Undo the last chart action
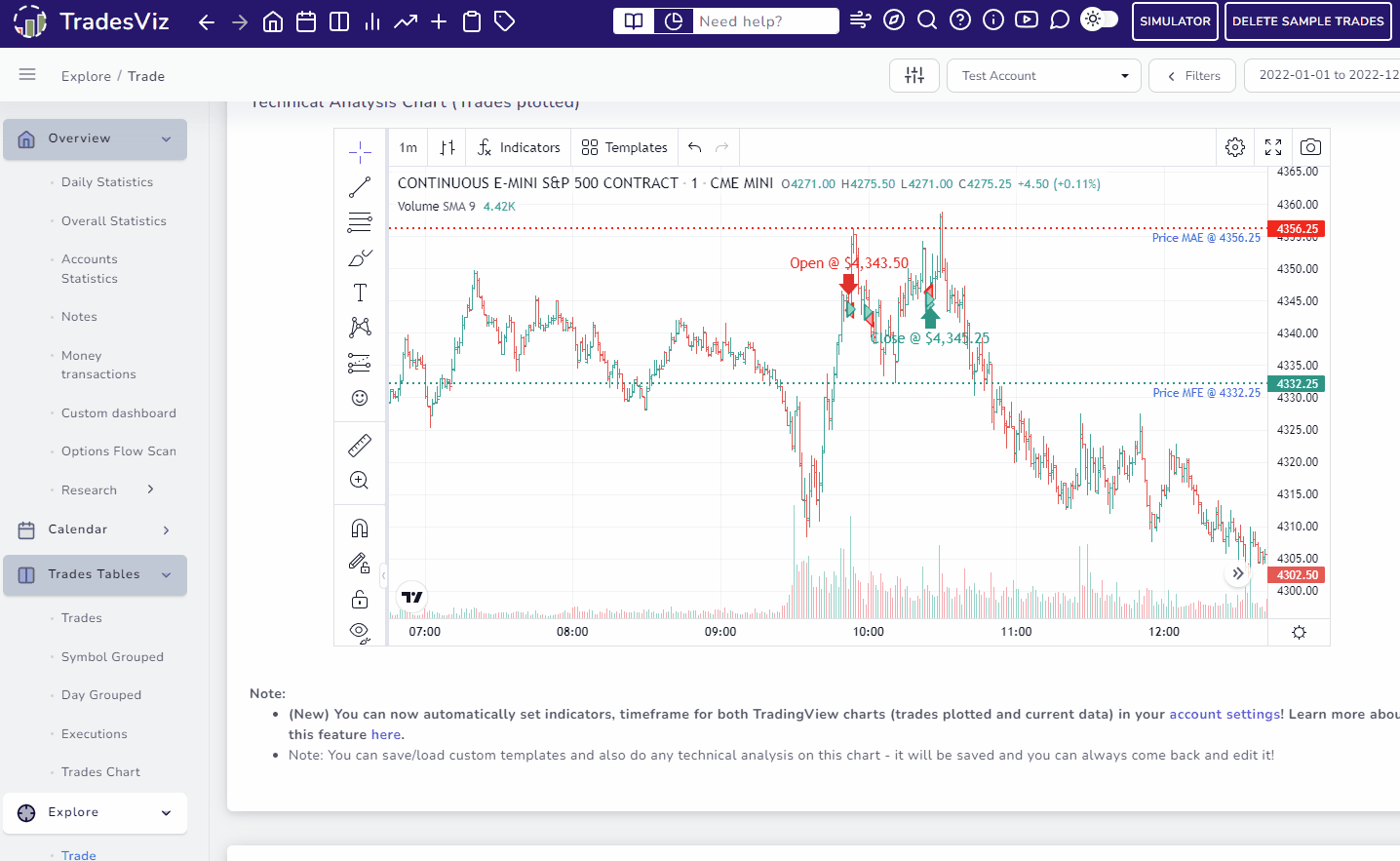Screen dimensions: 1400x861 695,147
